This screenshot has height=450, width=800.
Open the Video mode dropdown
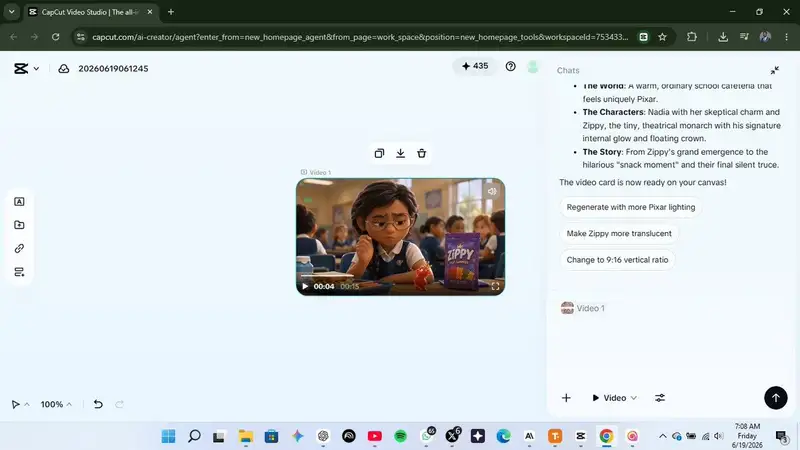pos(614,398)
